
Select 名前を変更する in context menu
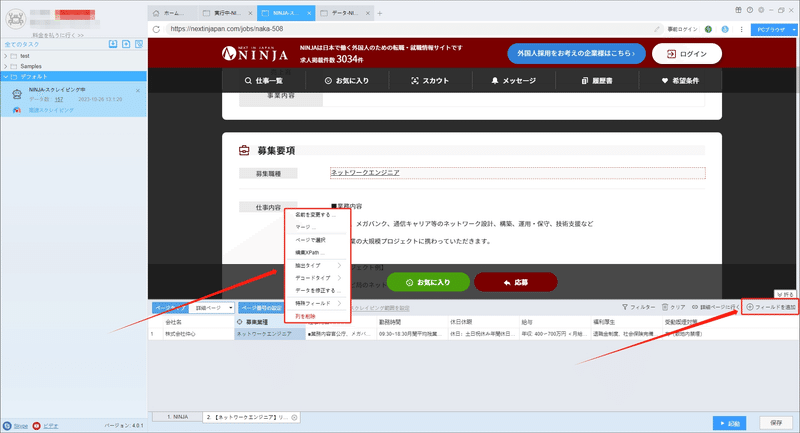pyautogui.click(x=317, y=215)
